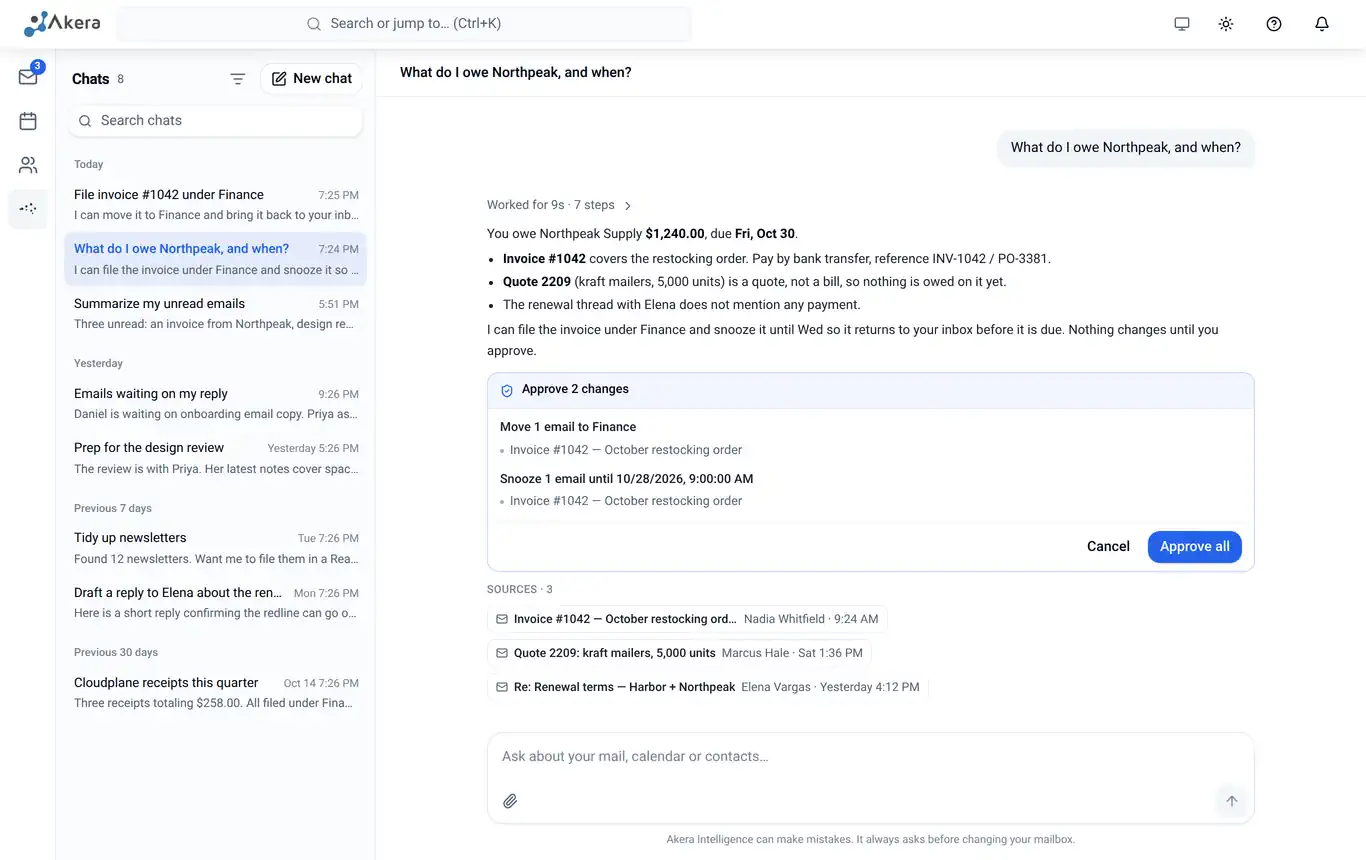Open the Renewal terms source from Elena Vargas

[708, 687]
